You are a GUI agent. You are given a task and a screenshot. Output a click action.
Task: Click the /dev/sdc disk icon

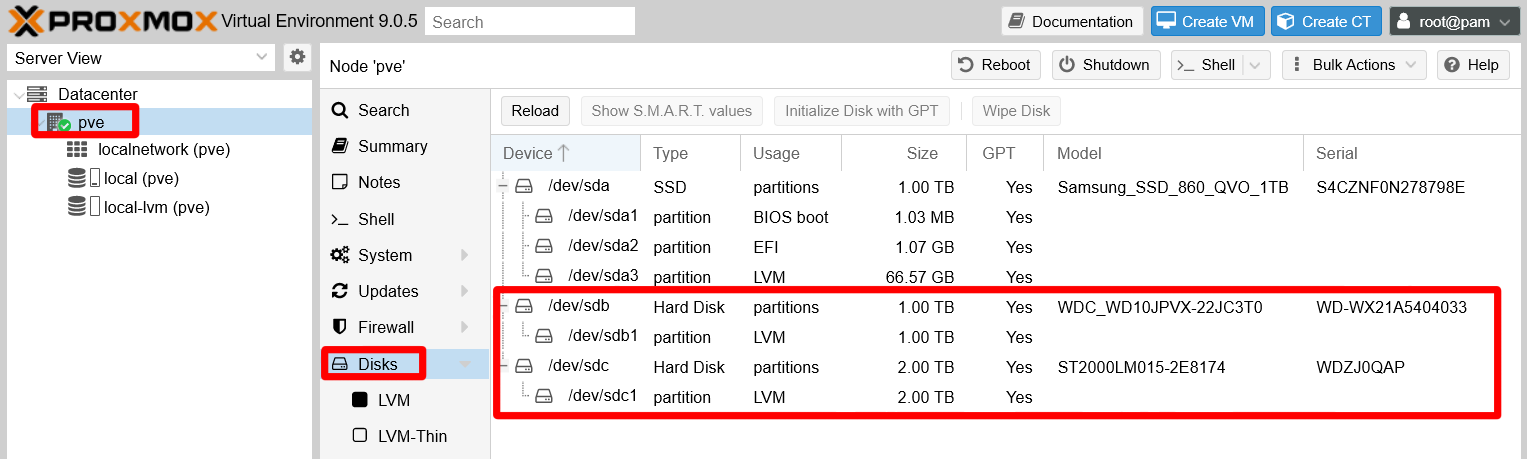coord(524,367)
